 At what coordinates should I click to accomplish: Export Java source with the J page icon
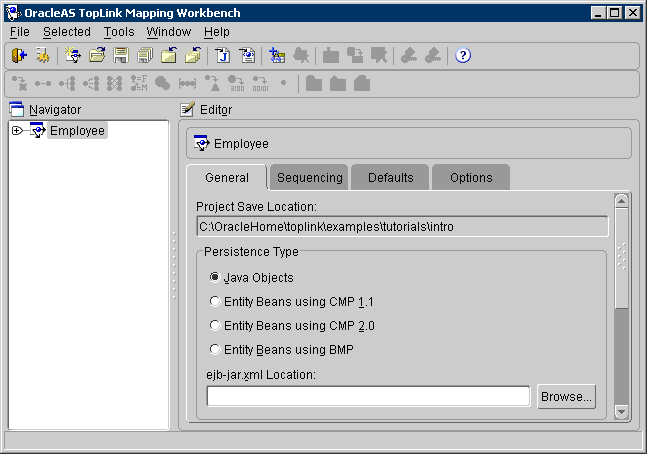click(223, 55)
